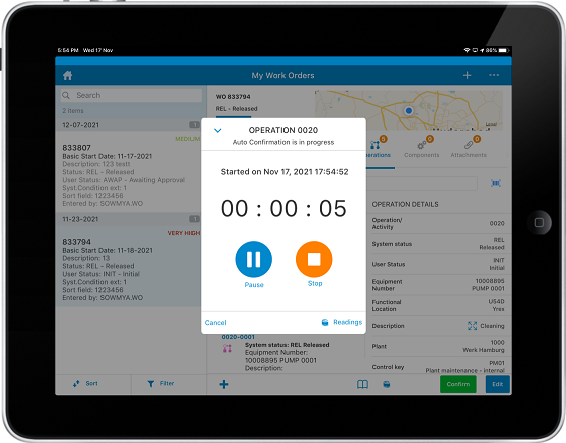Open the book icon in bottom toolbar
Screen dimensions: 566x443
[x=362, y=384]
